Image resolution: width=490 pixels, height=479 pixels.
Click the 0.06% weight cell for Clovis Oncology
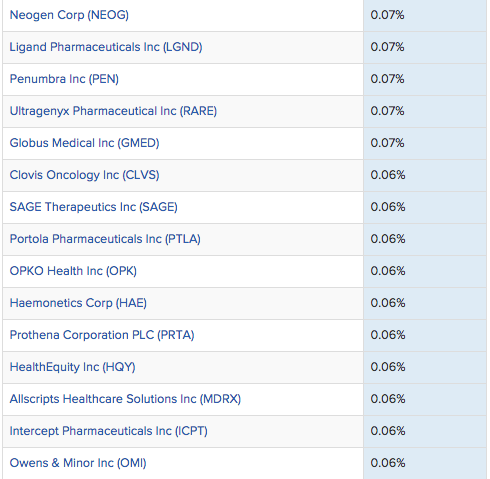tap(425, 175)
